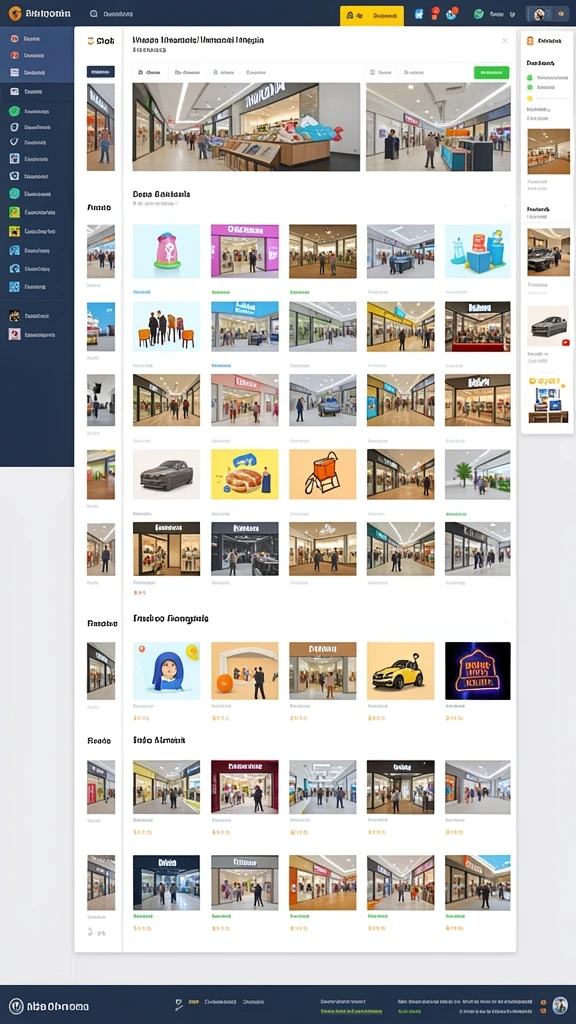Click the white shield-outline icon in the sidebar
The image size is (576, 1024).
(x=14, y=142)
